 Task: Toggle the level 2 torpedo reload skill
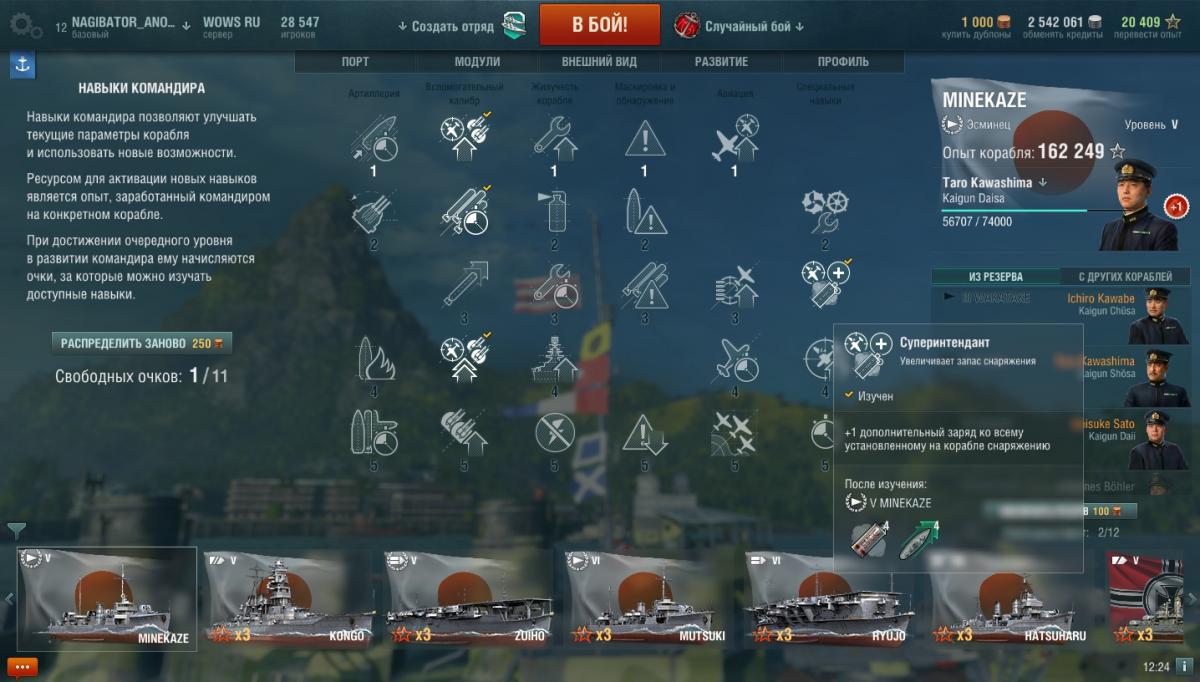point(464,212)
